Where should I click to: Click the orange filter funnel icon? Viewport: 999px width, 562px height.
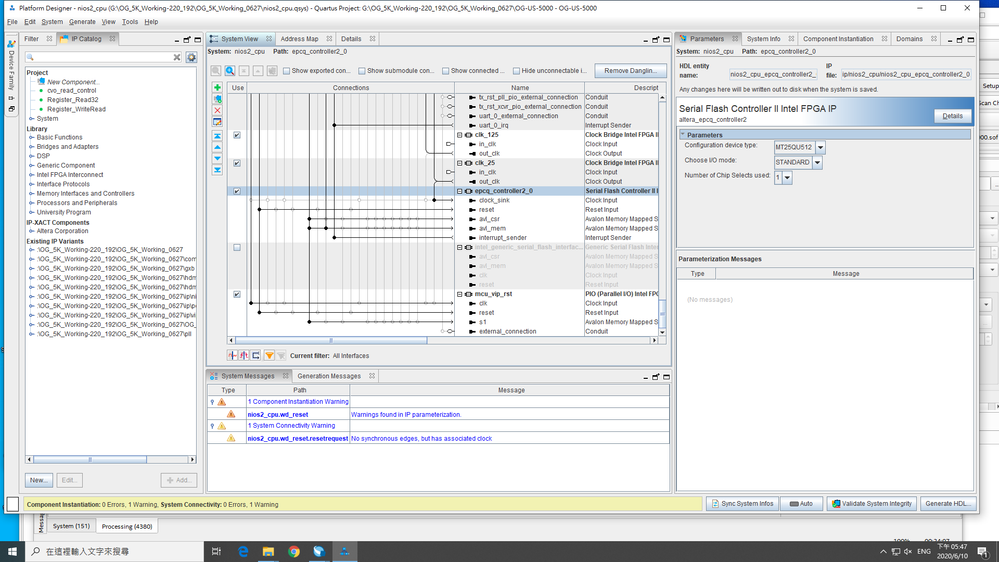269,355
